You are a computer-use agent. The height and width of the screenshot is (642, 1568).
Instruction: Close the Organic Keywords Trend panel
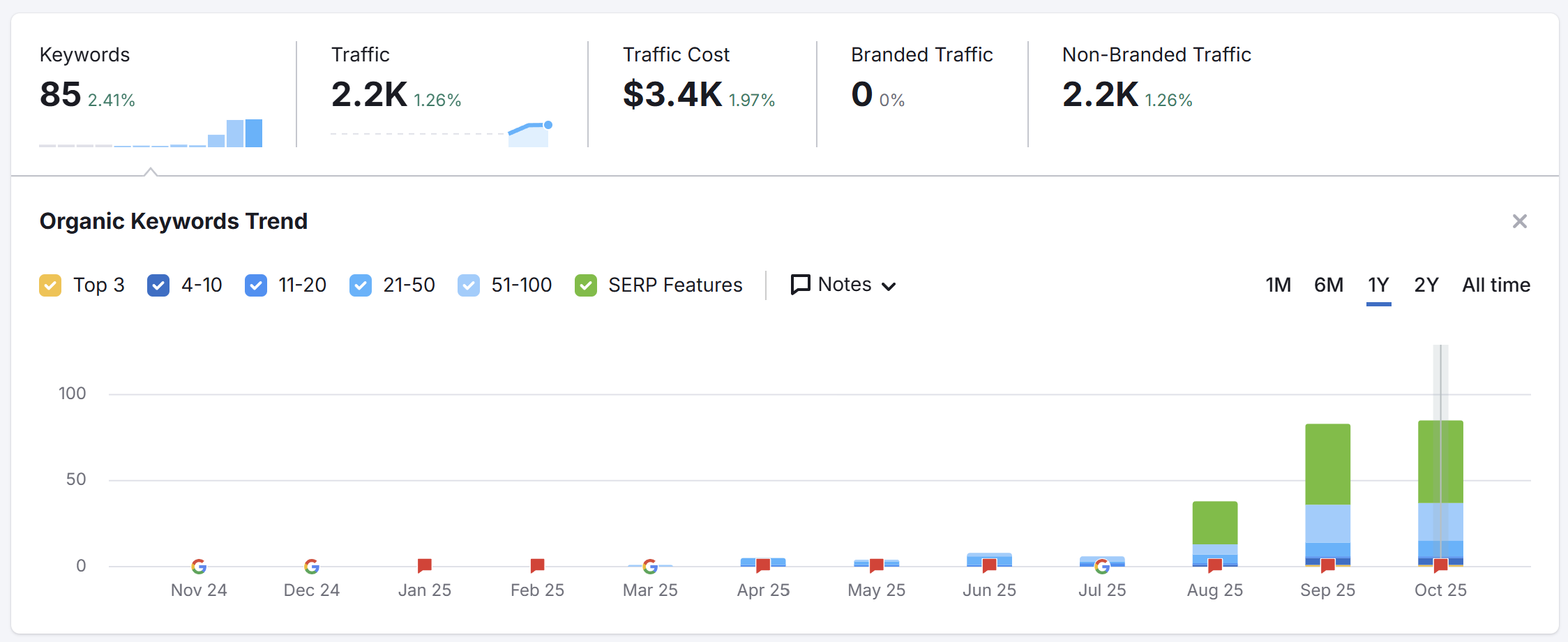point(1519,221)
